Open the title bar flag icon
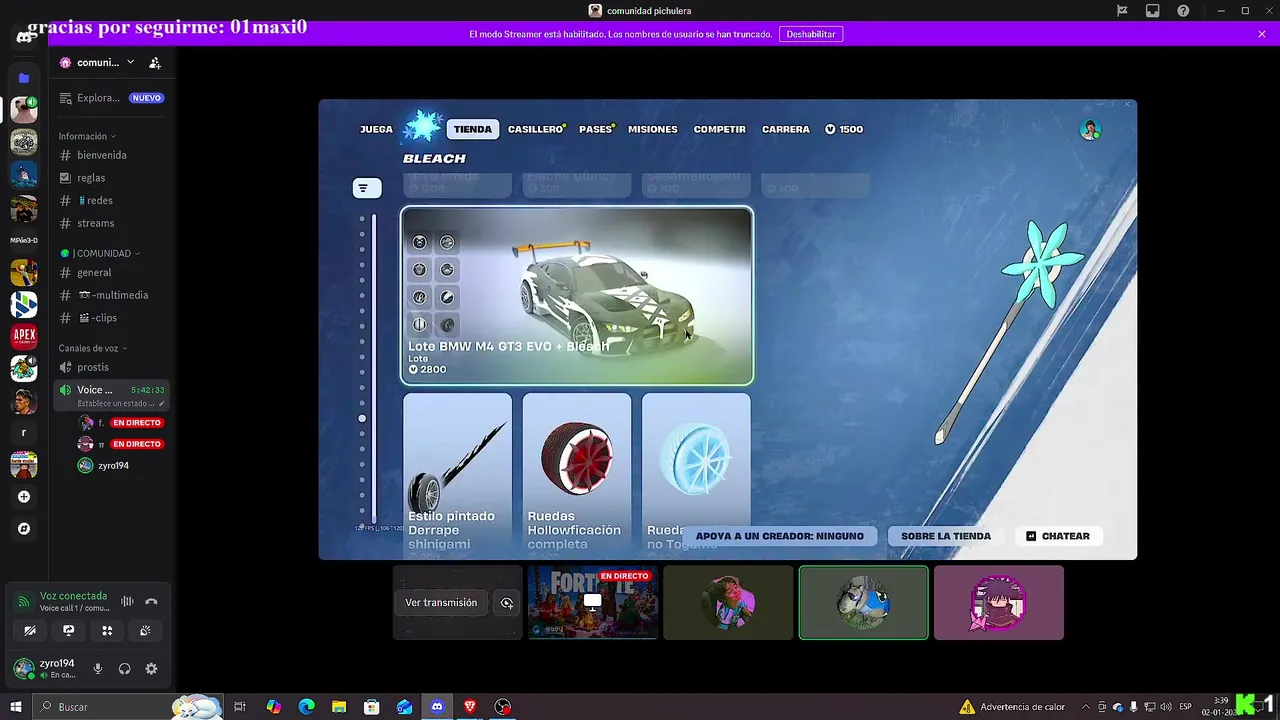The width and height of the screenshot is (1280, 720). [1122, 11]
